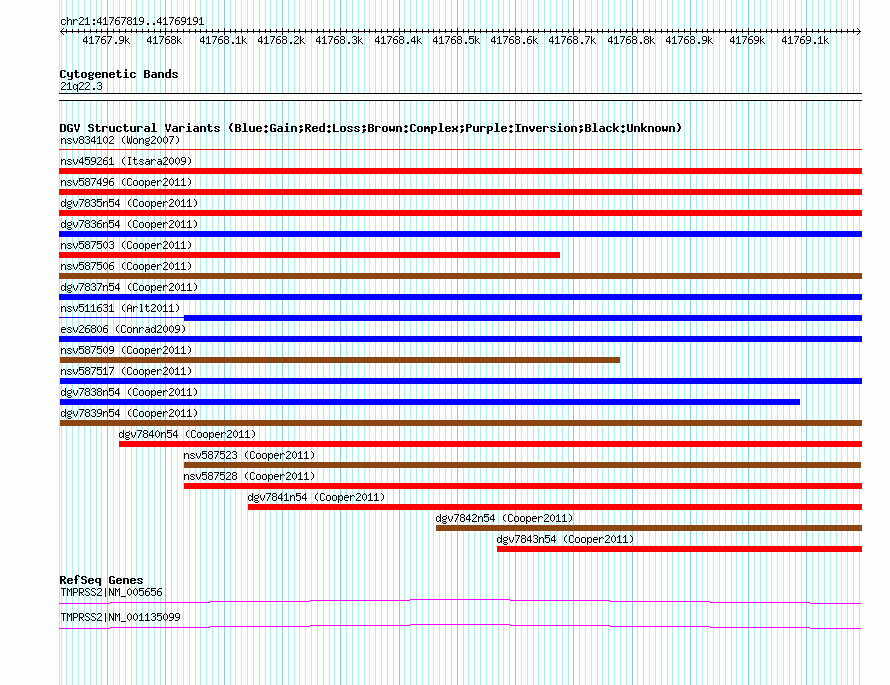Click the dgv7838n54 (Cooper2011) label
The width and height of the screenshot is (890, 685).
(129, 392)
